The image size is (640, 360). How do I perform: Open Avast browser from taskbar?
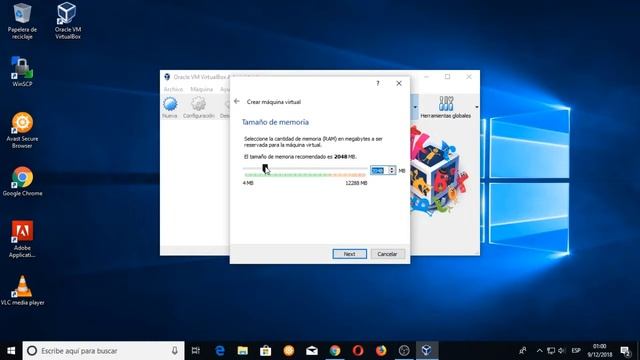289,351
